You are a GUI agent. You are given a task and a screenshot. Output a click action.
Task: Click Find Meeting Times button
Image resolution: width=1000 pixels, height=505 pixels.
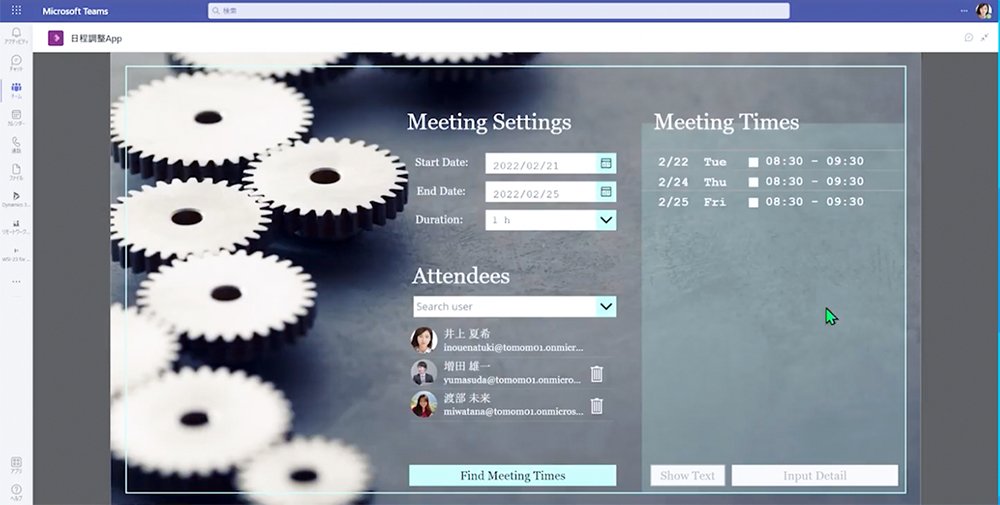[x=513, y=476]
